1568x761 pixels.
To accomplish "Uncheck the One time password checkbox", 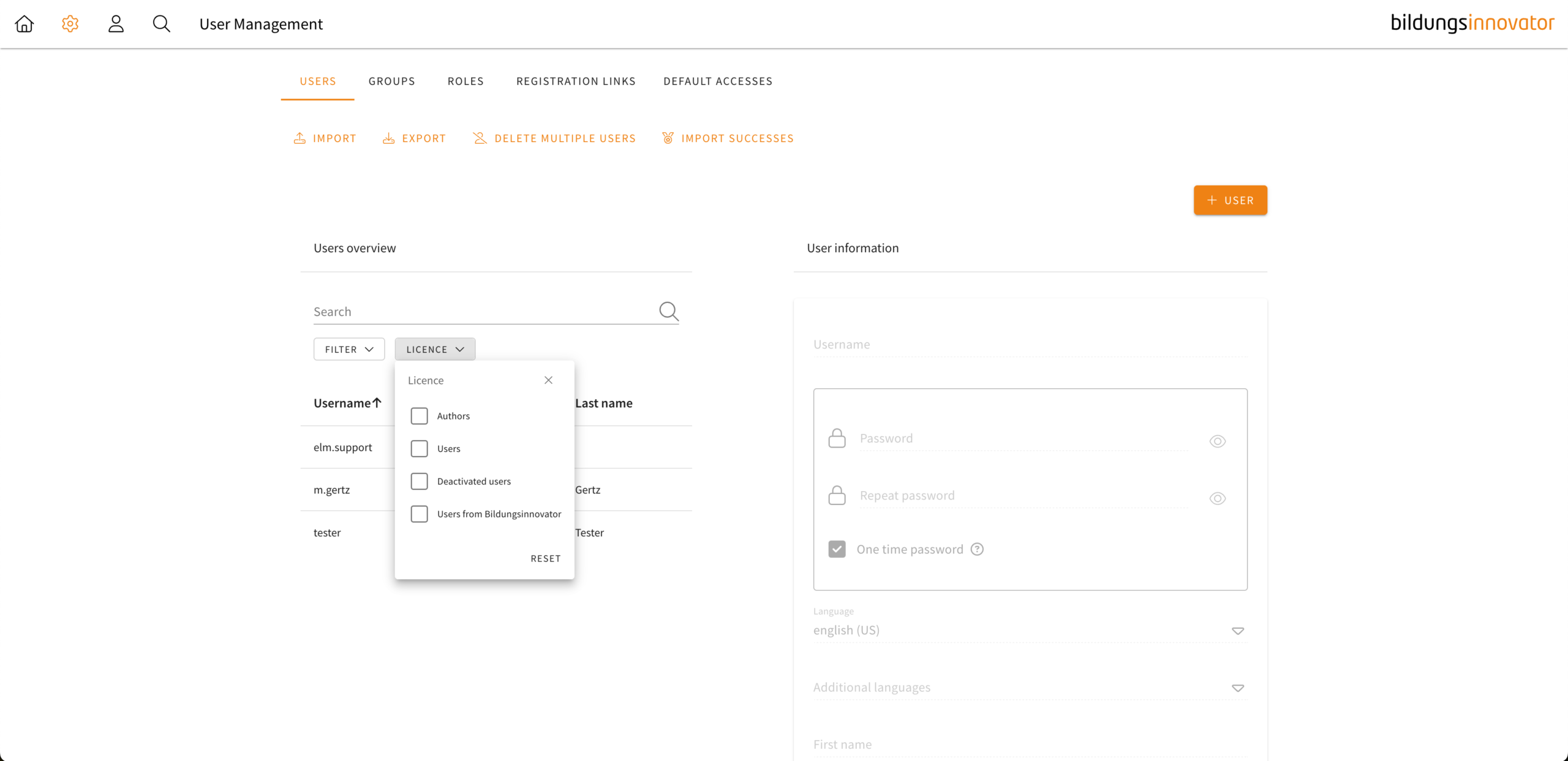I will click(x=836, y=549).
